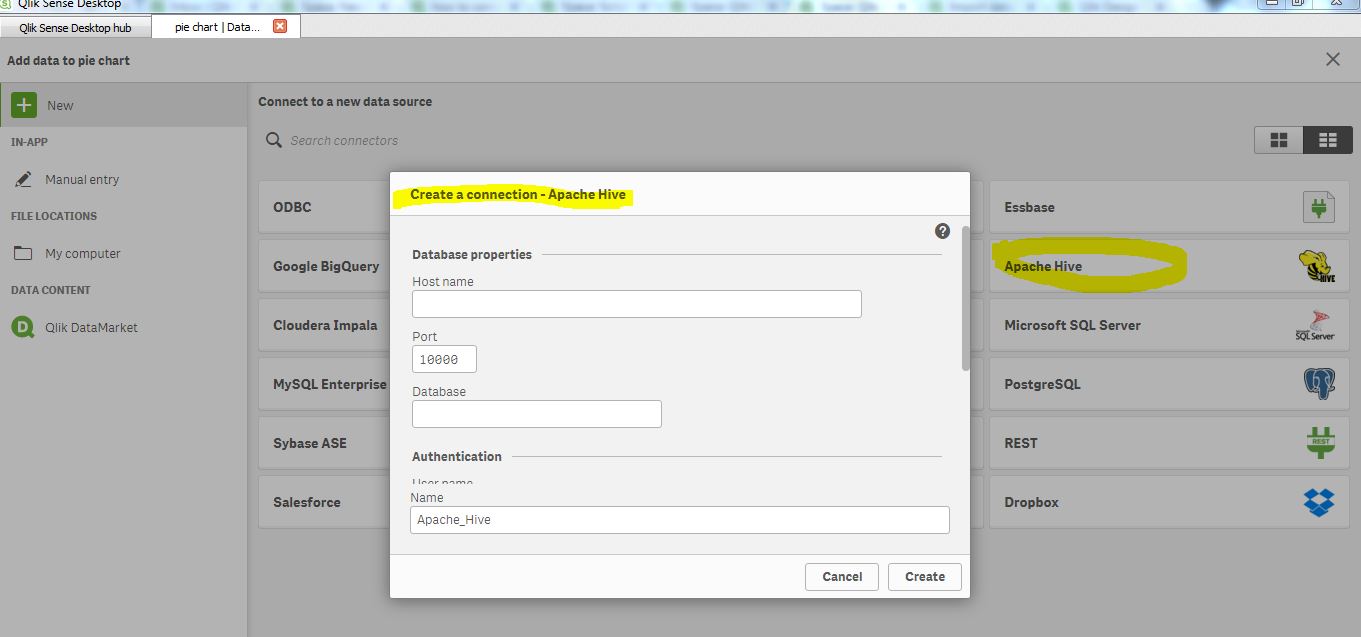Click the connection Name field Apache_Hive

[679, 519]
